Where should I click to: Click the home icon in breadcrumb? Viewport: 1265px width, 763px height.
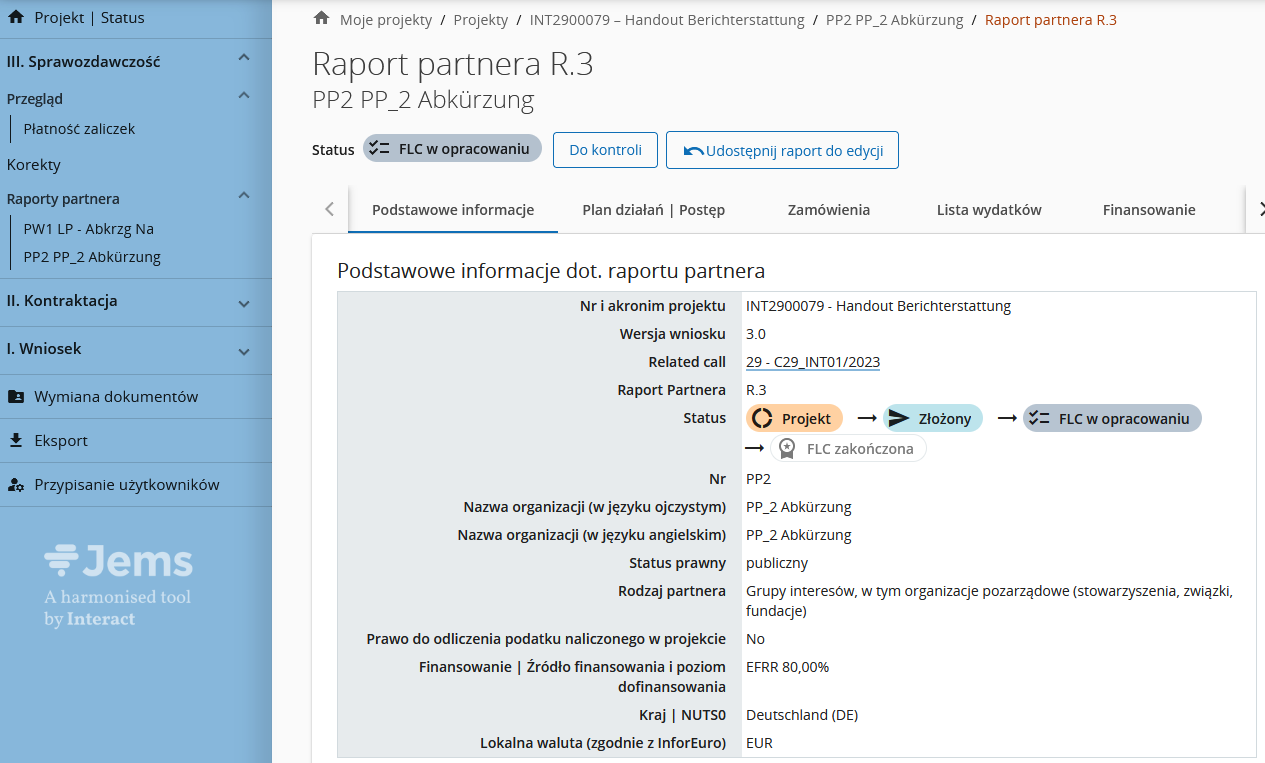(x=321, y=19)
